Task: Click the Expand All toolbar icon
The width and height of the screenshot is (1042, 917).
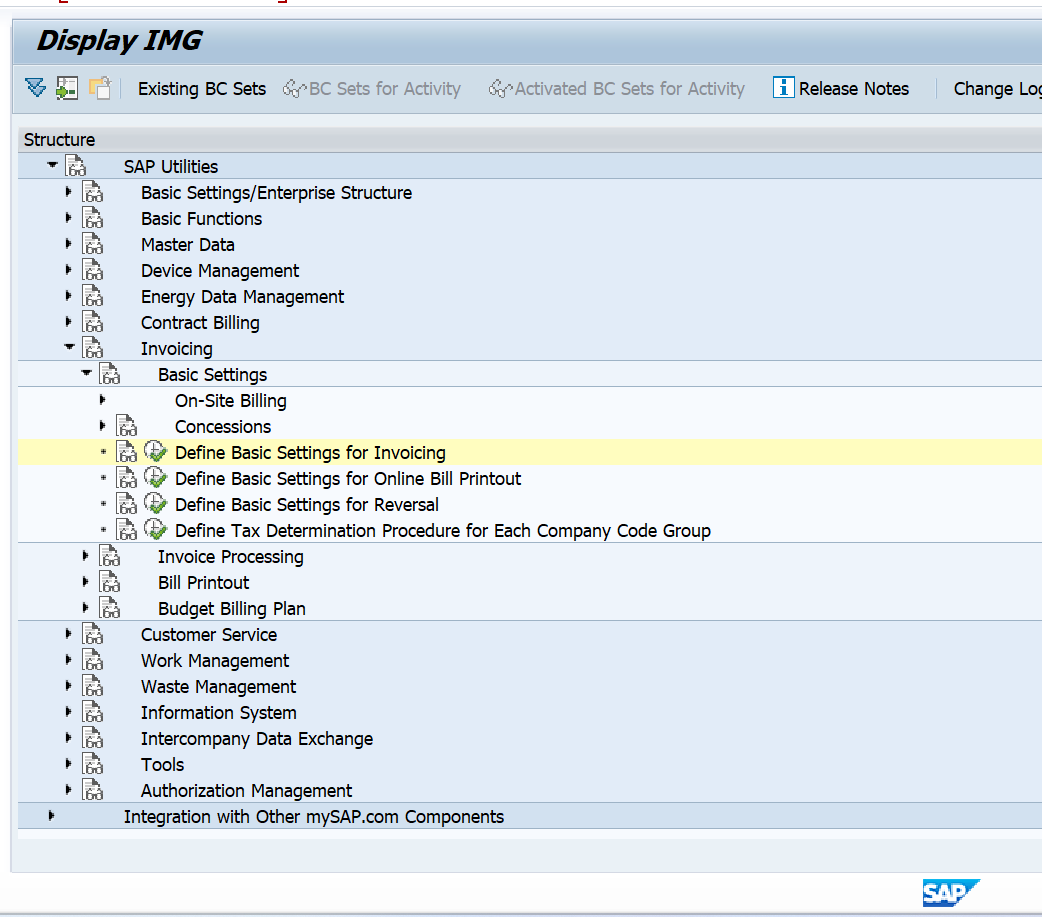Action: [x=35, y=88]
